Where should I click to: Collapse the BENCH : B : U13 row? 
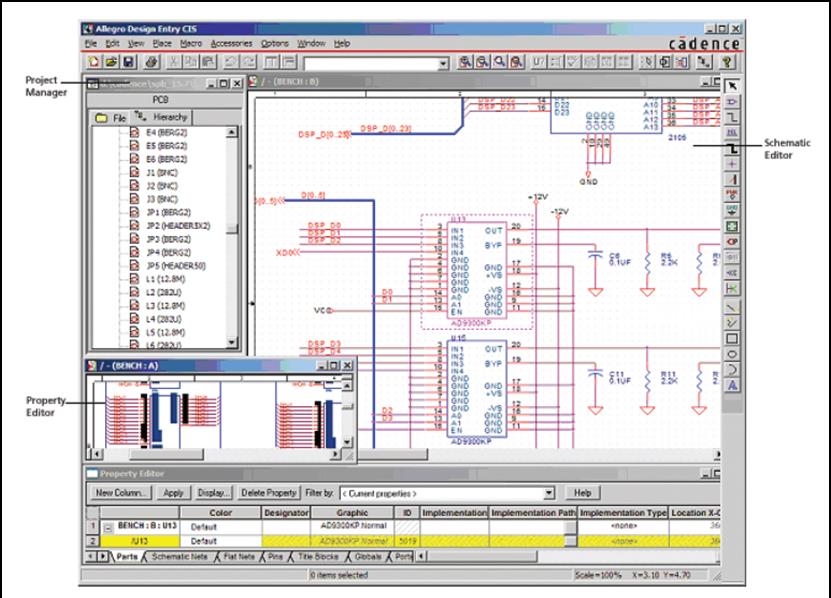pyautogui.click(x=108, y=527)
